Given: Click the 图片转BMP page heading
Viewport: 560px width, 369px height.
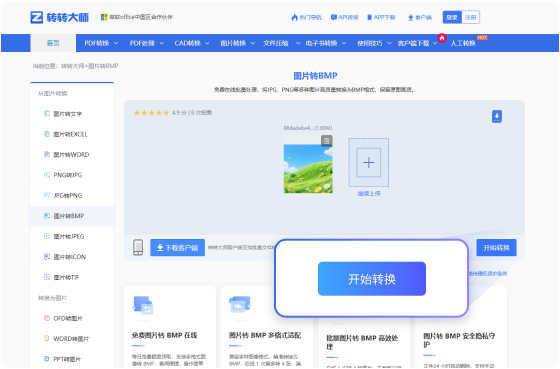Looking at the screenshot, I should (x=315, y=76).
